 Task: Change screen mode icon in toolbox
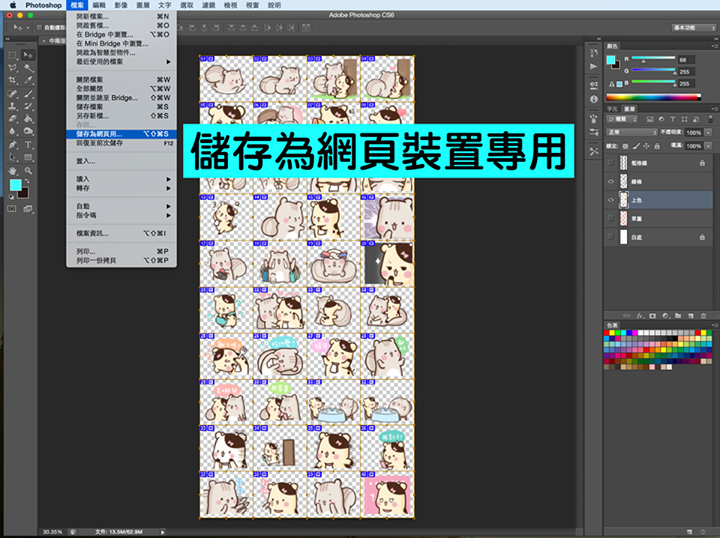28,209
